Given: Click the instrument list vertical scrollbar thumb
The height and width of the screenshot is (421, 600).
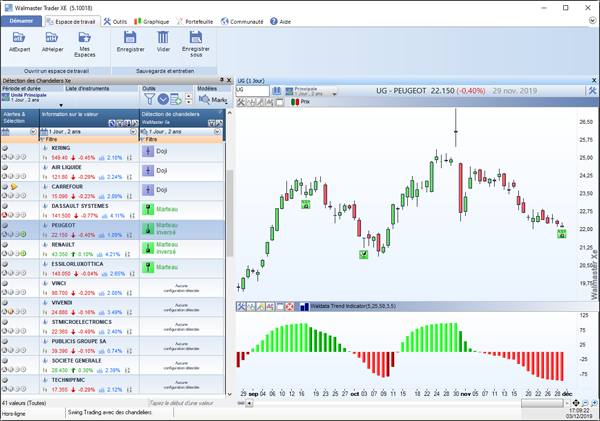Looking at the screenshot, I should pyautogui.click(x=230, y=213).
